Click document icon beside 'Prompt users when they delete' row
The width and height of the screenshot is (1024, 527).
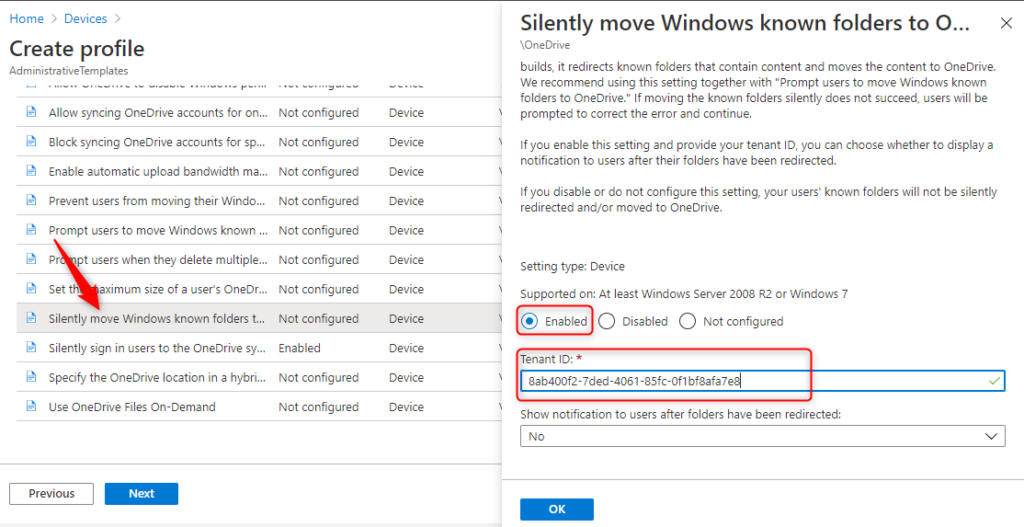point(31,259)
